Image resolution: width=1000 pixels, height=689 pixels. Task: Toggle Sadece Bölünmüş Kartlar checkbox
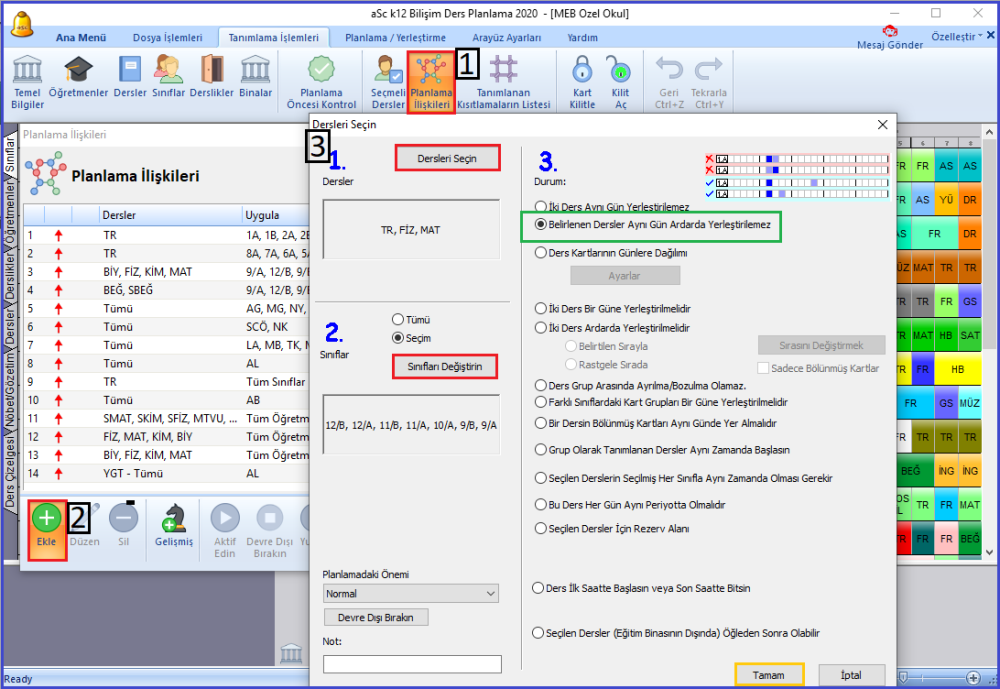point(763,368)
